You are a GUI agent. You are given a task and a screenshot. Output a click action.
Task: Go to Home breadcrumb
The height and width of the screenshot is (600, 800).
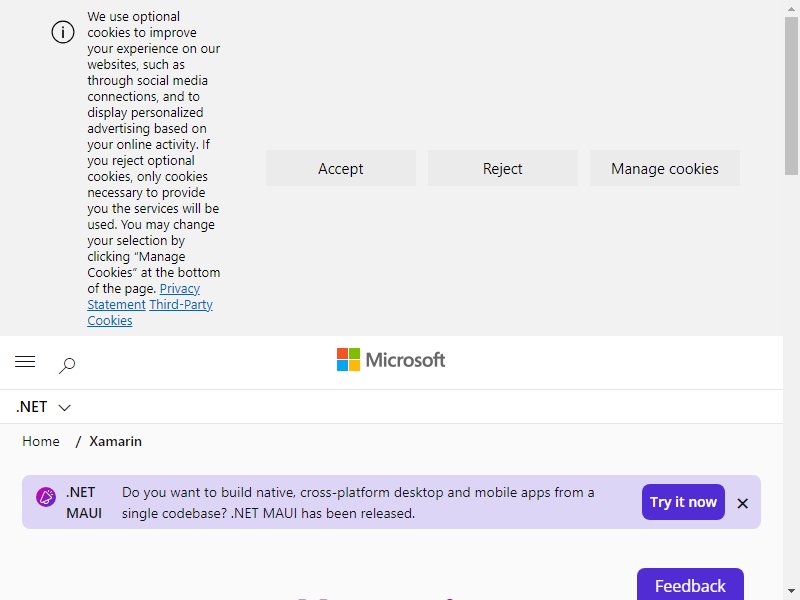coord(41,441)
